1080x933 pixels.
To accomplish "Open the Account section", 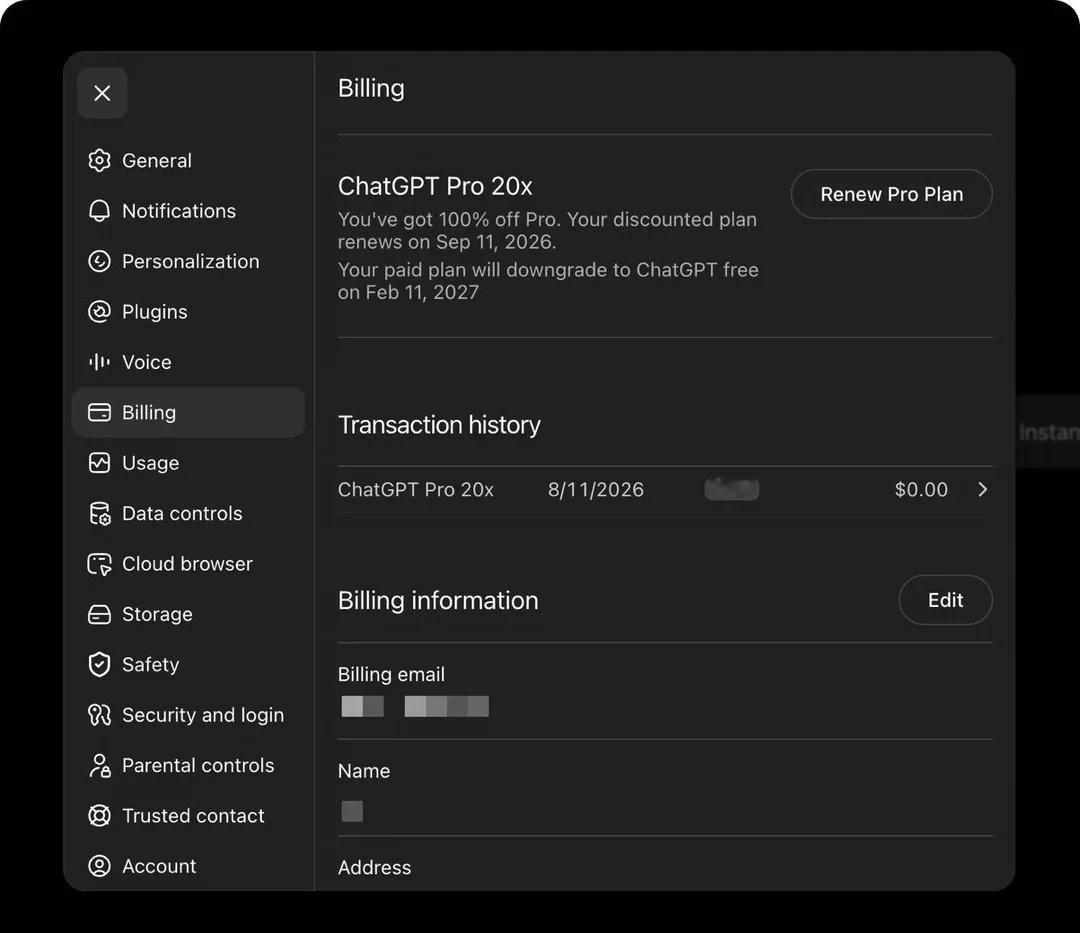I will click(x=188, y=866).
